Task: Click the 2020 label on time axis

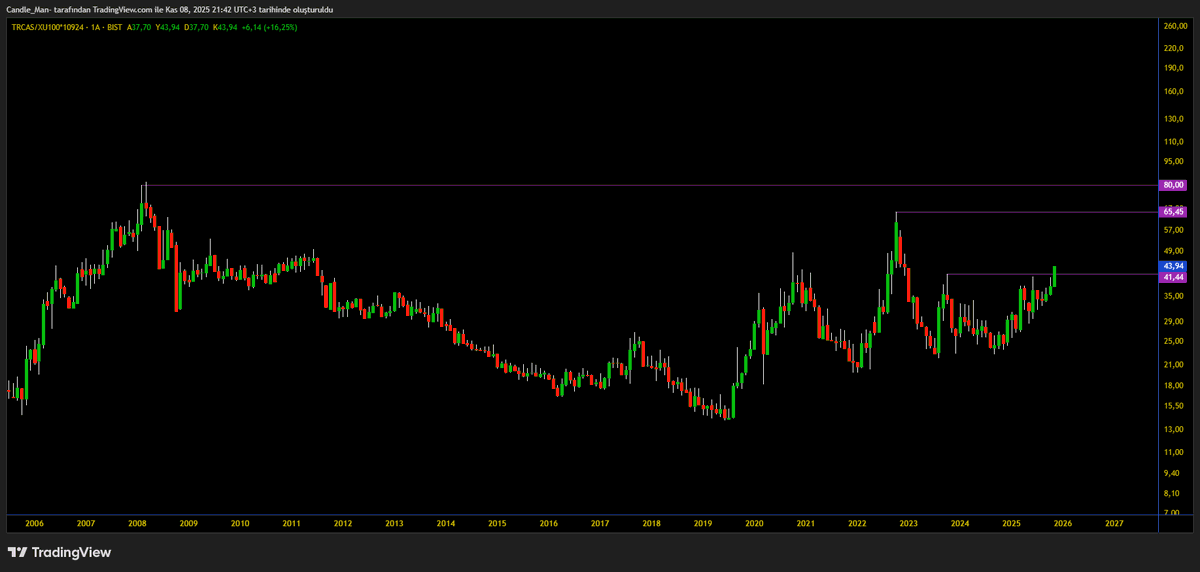Action: 755,523
